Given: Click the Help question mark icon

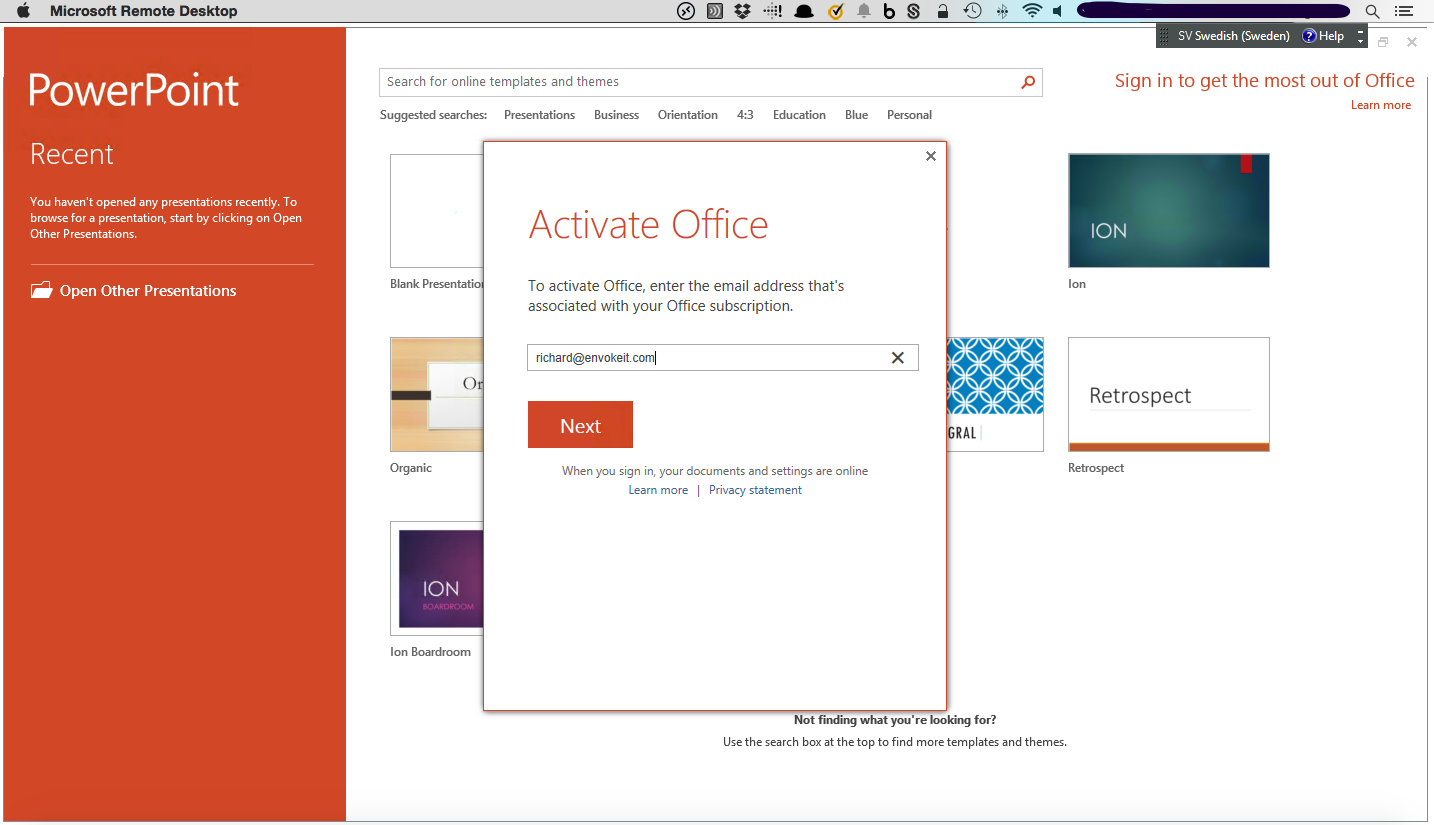Looking at the screenshot, I should pos(1309,36).
